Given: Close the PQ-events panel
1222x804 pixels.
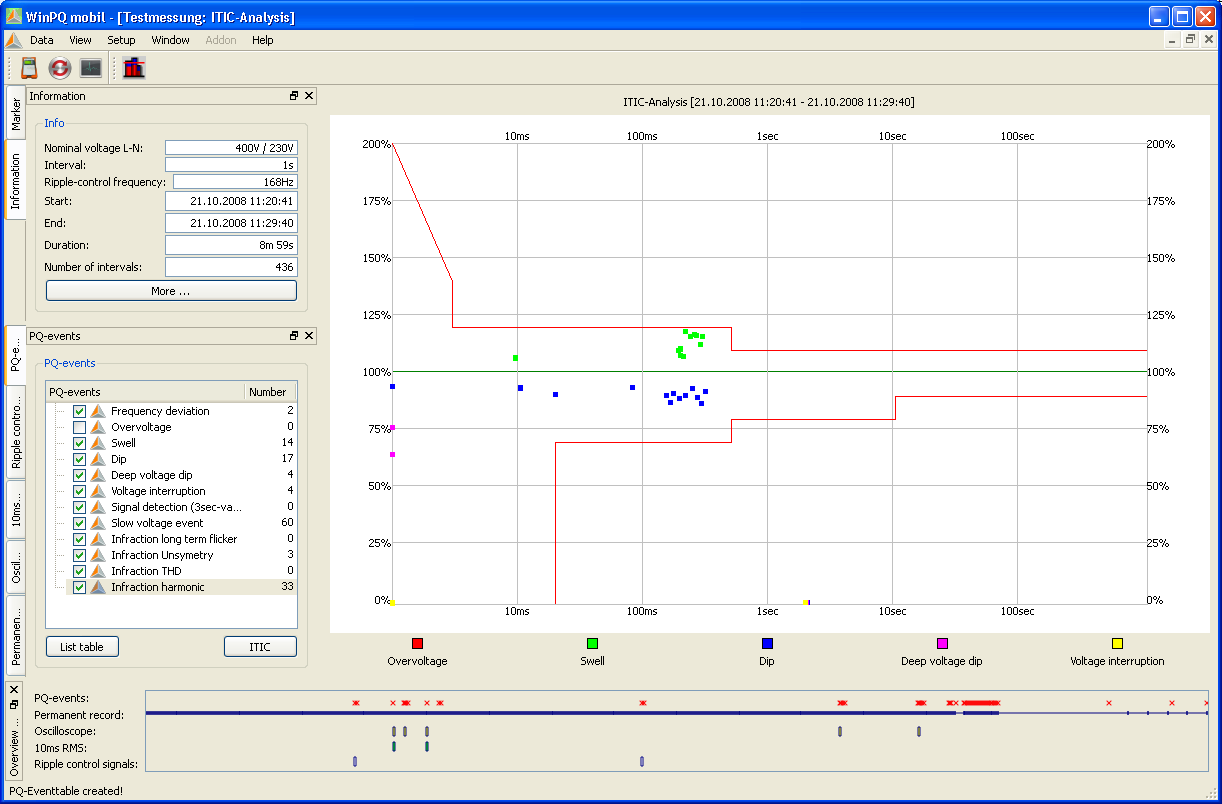Looking at the screenshot, I should (x=309, y=336).
